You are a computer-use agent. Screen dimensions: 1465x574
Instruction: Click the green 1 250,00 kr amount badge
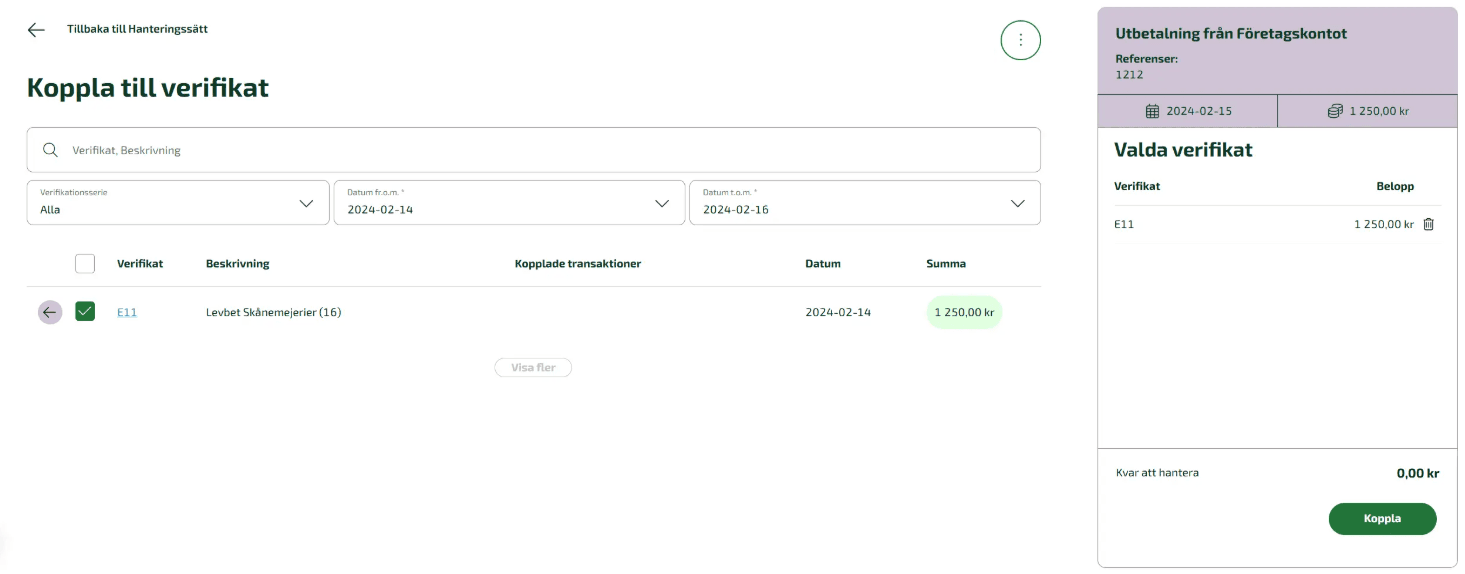[963, 312]
